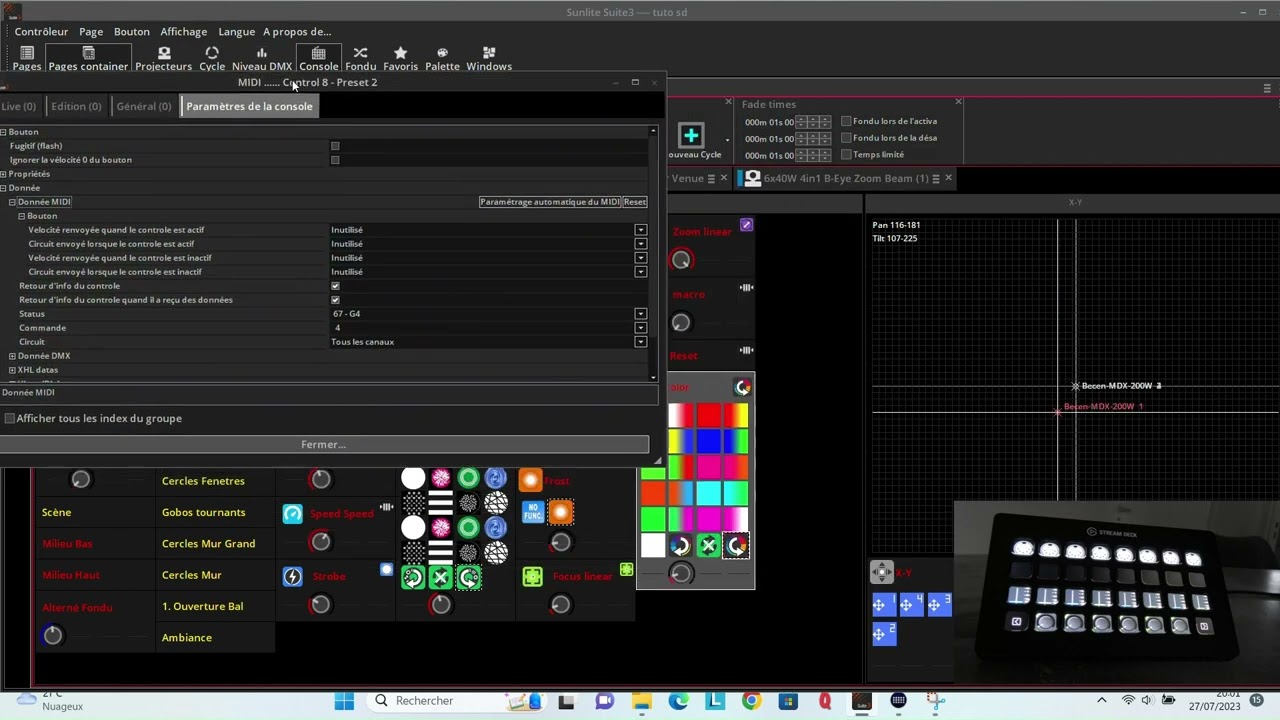Expand the XHL datas node
1280x720 pixels.
point(12,370)
